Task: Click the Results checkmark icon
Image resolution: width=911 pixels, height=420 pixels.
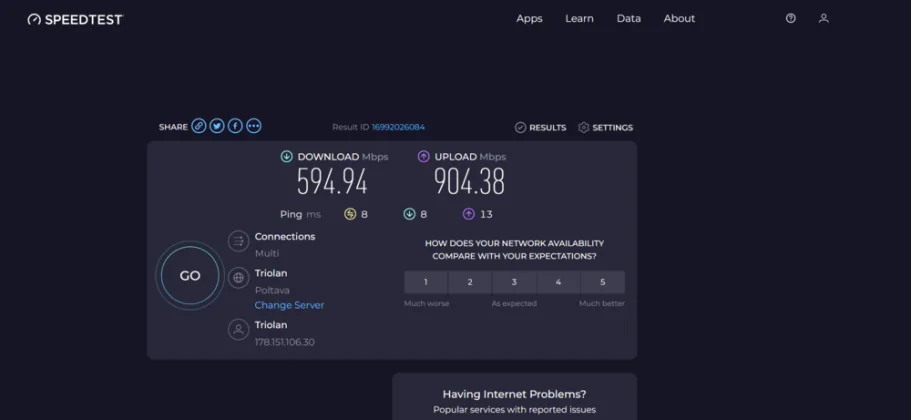Action: pyautogui.click(x=521, y=128)
